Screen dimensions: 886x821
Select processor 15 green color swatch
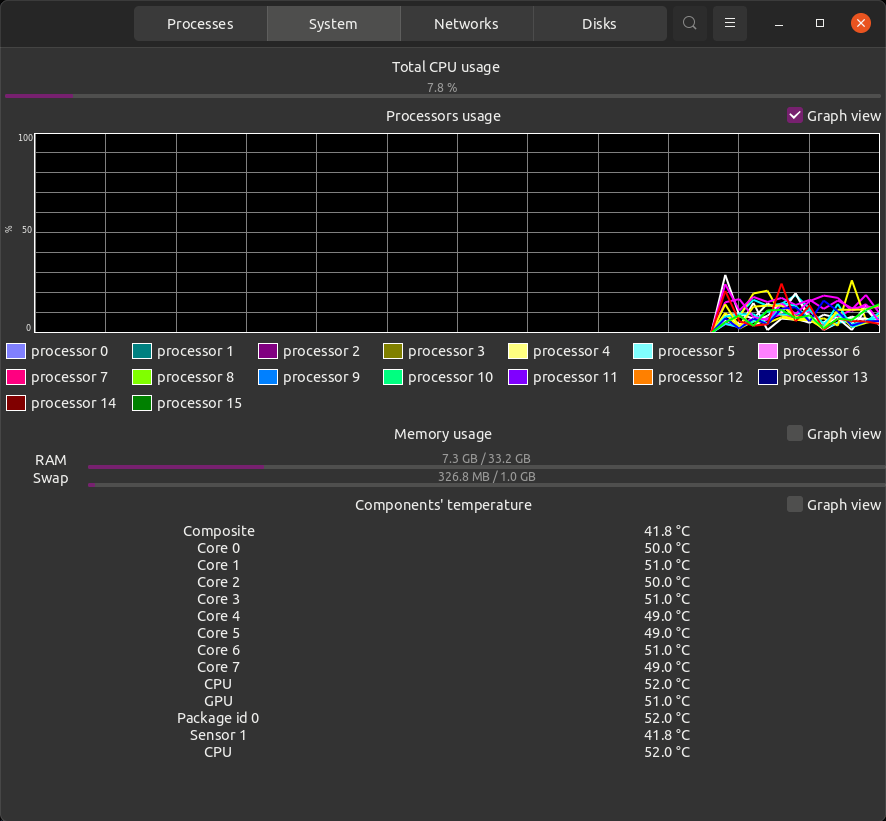pyautogui.click(x=142, y=403)
